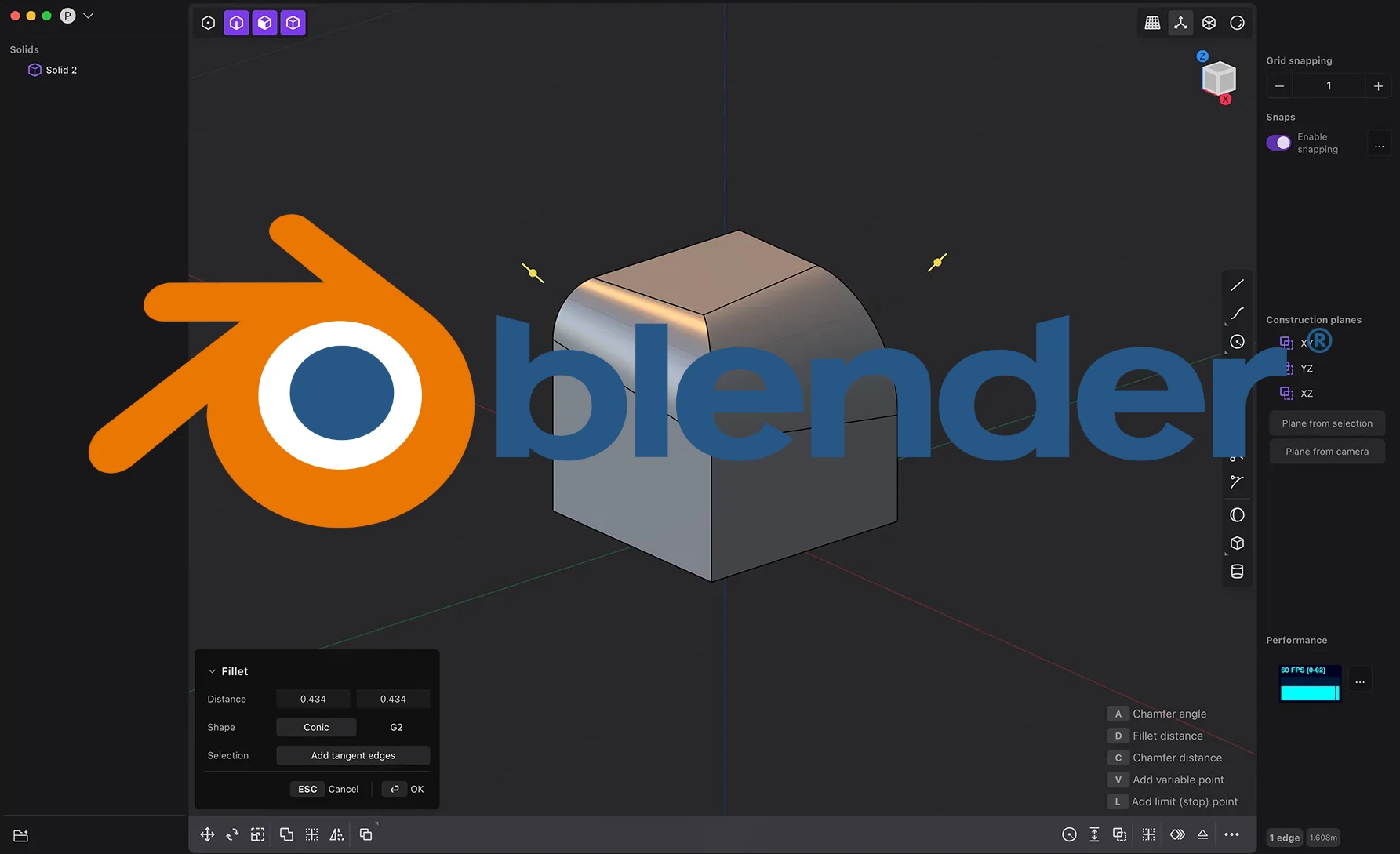This screenshot has width=1400, height=854.
Task: Open the Boolean tool
Action: 365,834
